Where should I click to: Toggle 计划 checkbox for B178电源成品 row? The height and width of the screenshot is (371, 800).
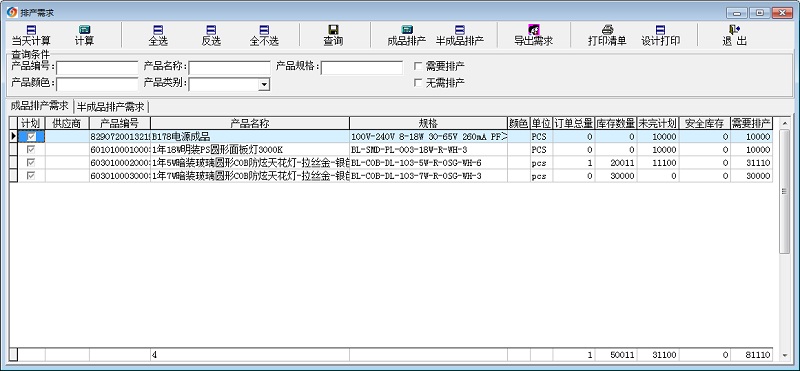pos(32,137)
